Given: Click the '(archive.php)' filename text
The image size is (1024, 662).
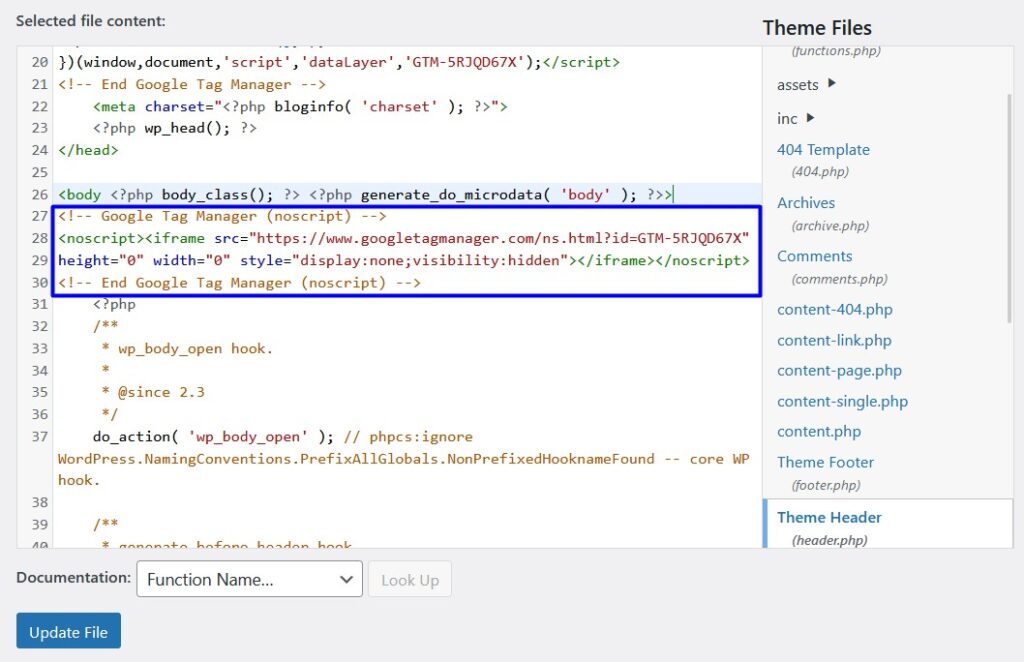Looking at the screenshot, I should pyautogui.click(x=830, y=226).
